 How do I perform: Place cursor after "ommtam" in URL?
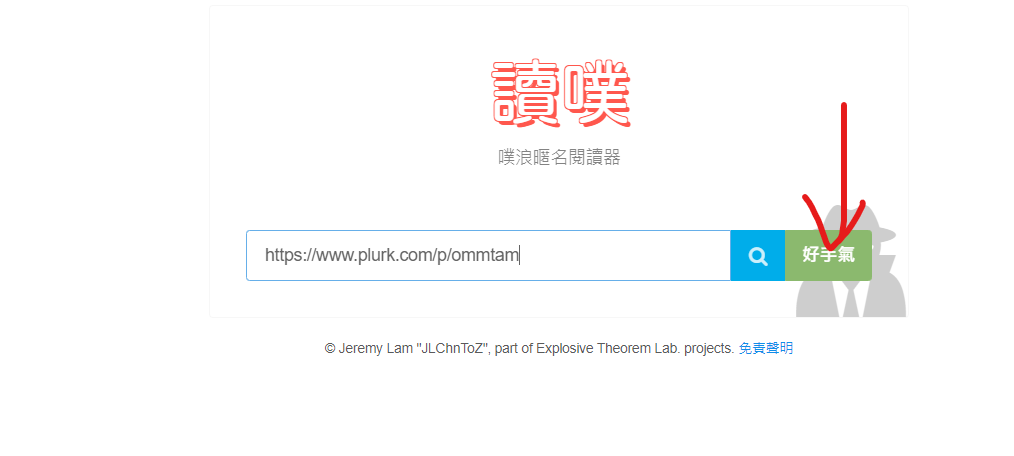[x=520, y=255]
